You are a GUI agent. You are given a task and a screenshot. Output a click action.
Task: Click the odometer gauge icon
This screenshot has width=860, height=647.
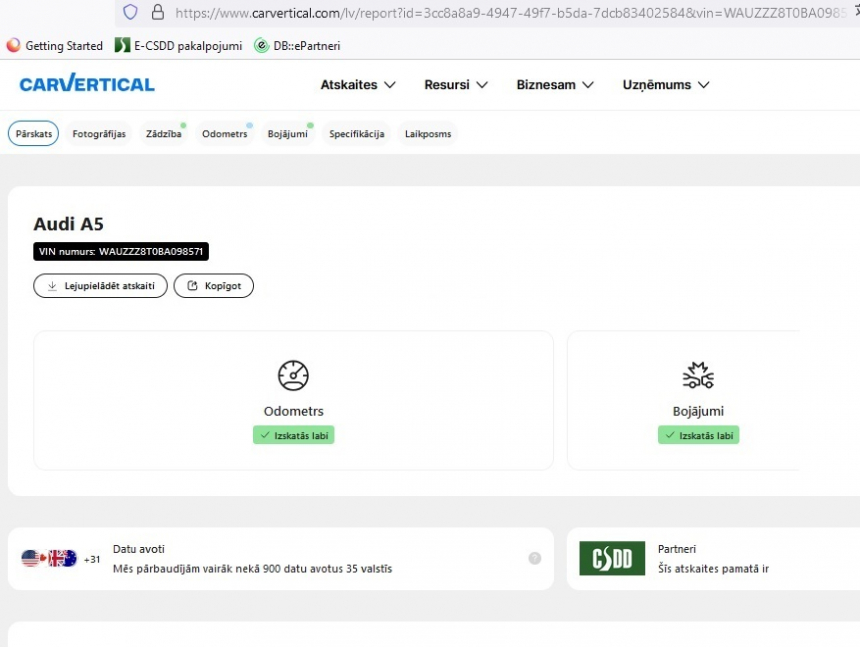293,375
